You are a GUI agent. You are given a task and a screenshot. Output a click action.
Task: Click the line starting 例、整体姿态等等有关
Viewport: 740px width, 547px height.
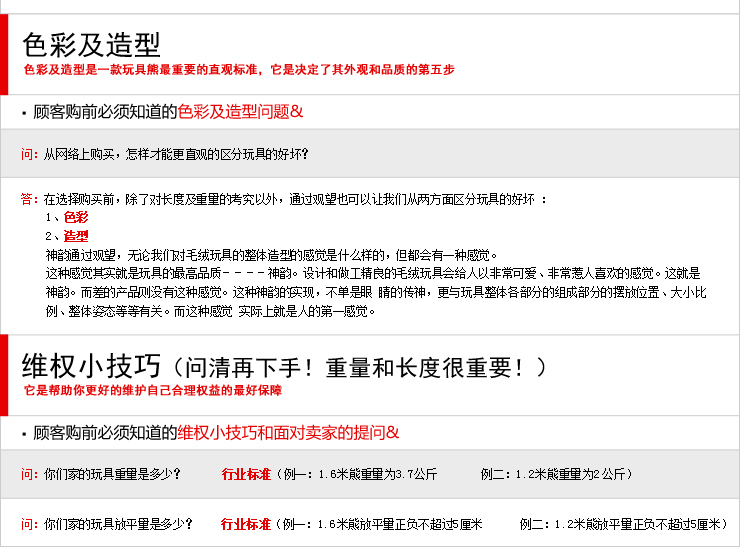pyautogui.click(x=210, y=311)
